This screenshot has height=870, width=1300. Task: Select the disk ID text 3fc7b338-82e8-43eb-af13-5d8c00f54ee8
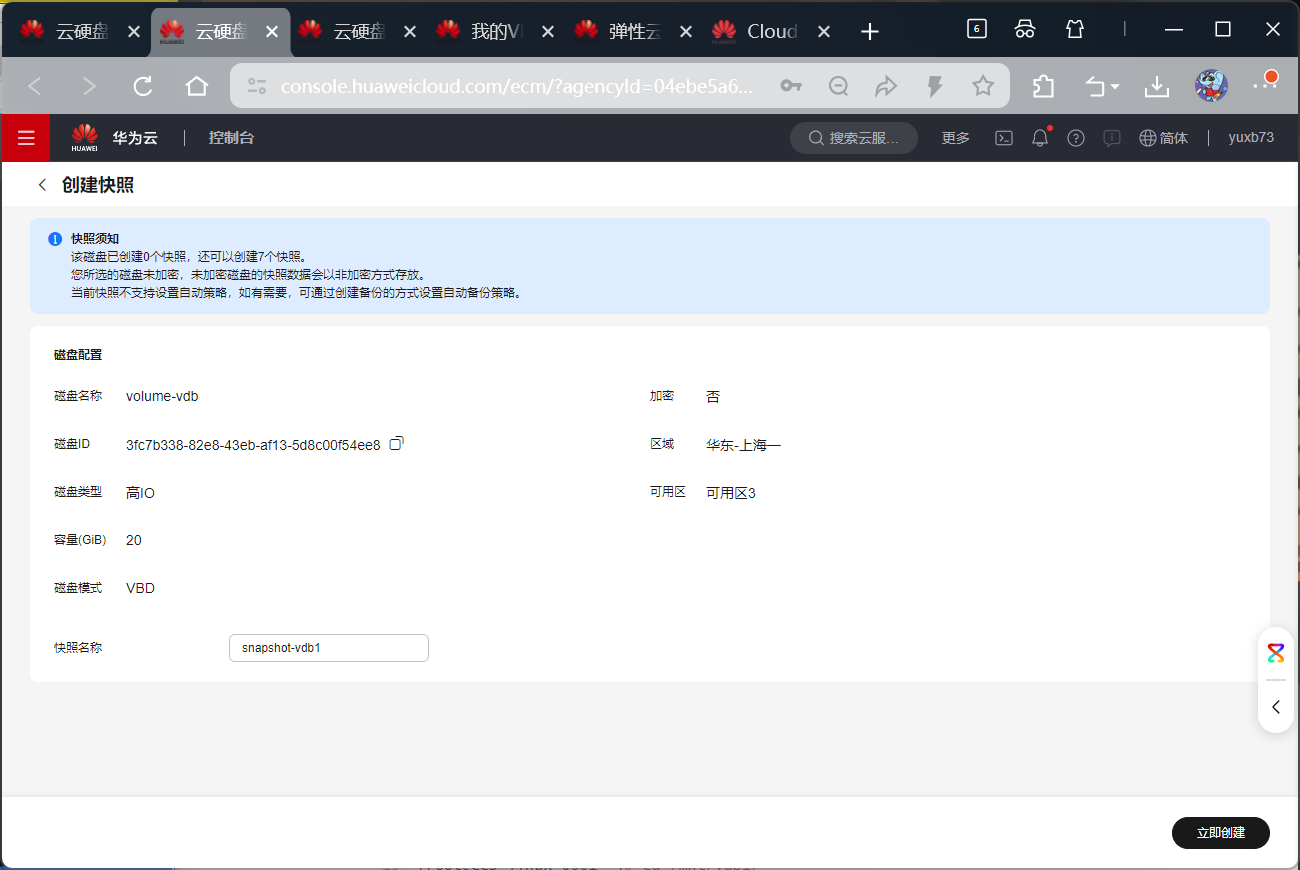point(253,445)
